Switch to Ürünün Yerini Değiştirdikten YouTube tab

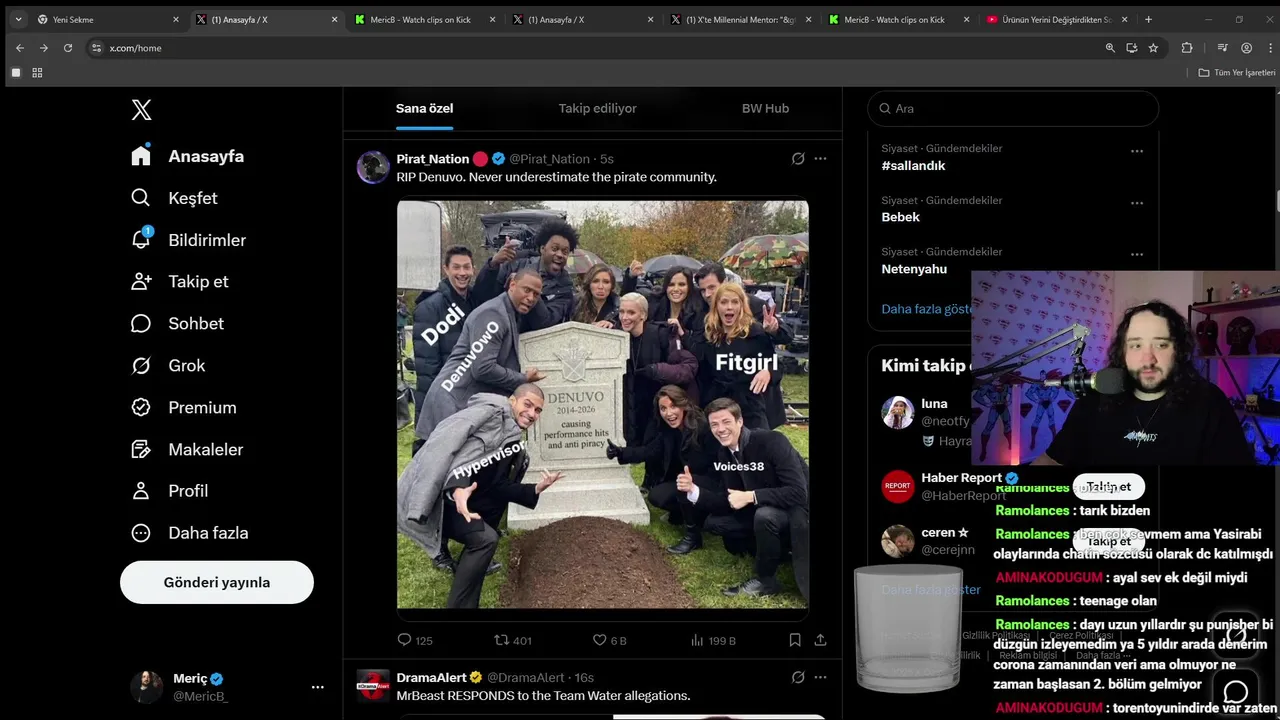(1057, 19)
